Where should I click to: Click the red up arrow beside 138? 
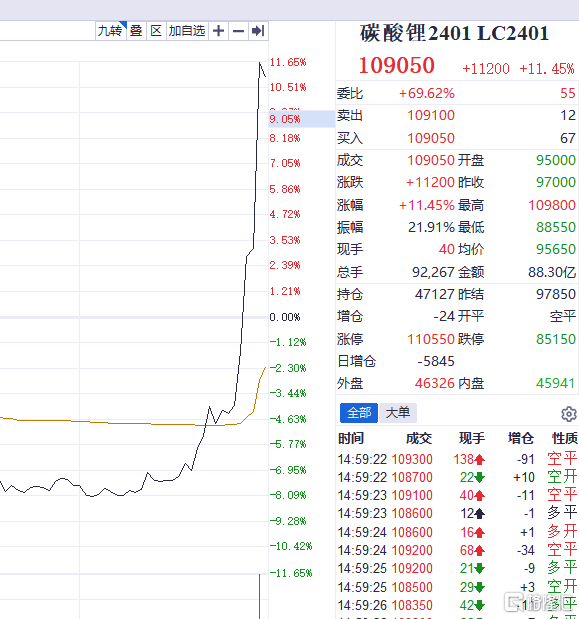pos(480,460)
